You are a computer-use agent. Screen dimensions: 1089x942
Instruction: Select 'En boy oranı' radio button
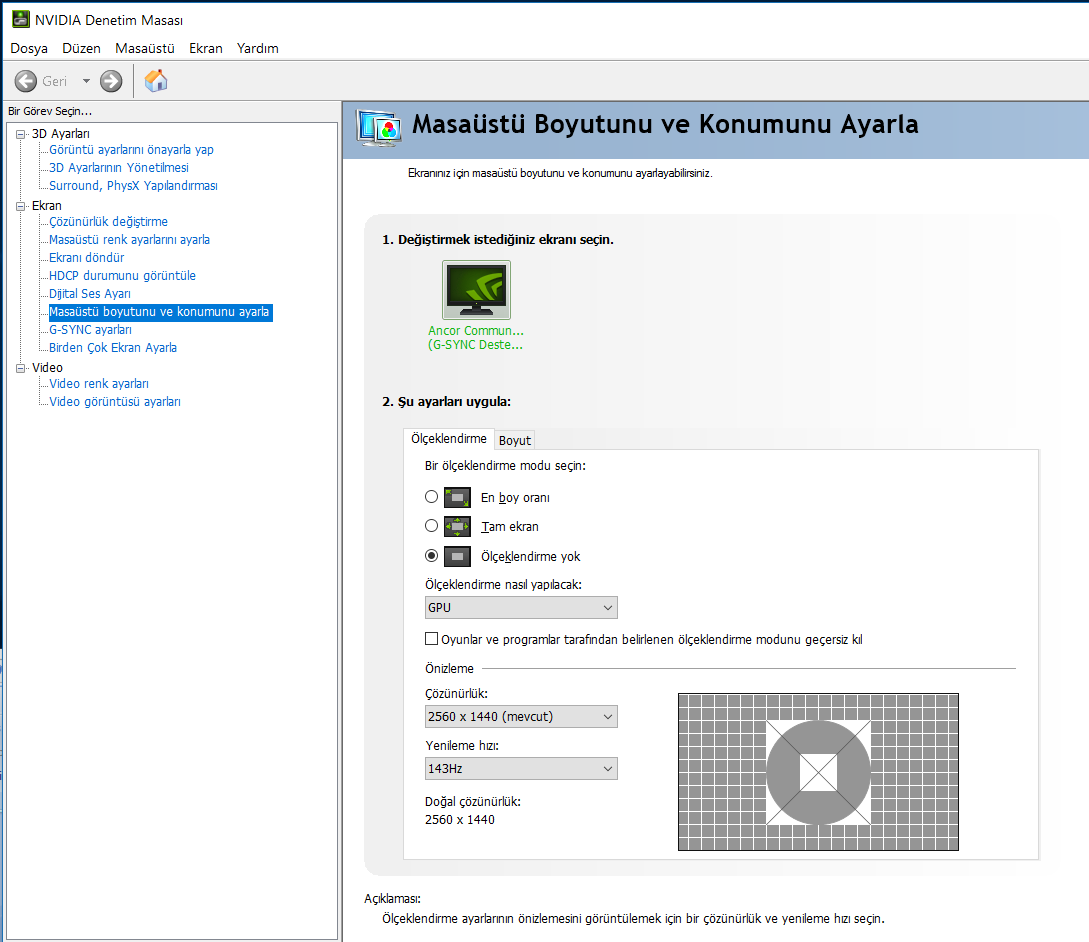pyautogui.click(x=431, y=497)
